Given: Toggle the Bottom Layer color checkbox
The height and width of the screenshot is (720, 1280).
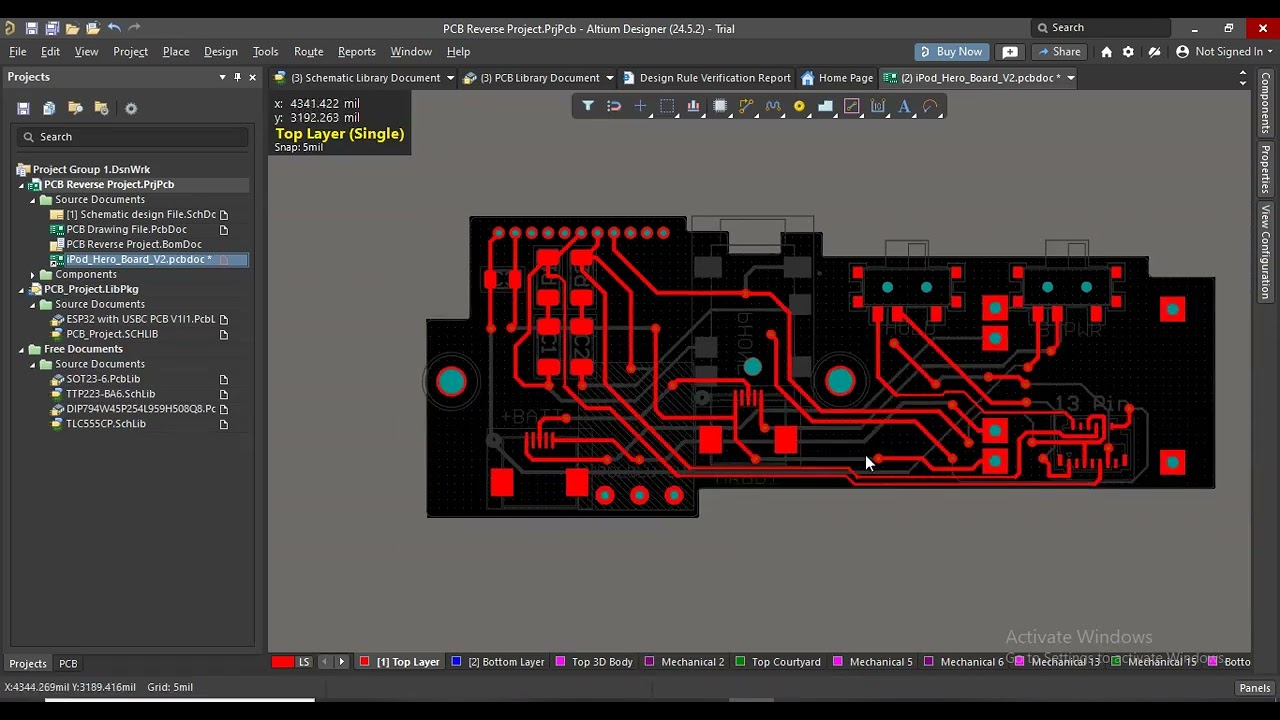Looking at the screenshot, I should (456, 662).
